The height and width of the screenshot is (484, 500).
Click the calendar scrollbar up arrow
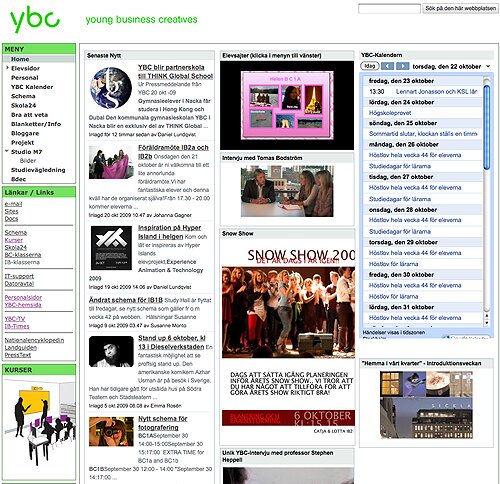point(486,315)
